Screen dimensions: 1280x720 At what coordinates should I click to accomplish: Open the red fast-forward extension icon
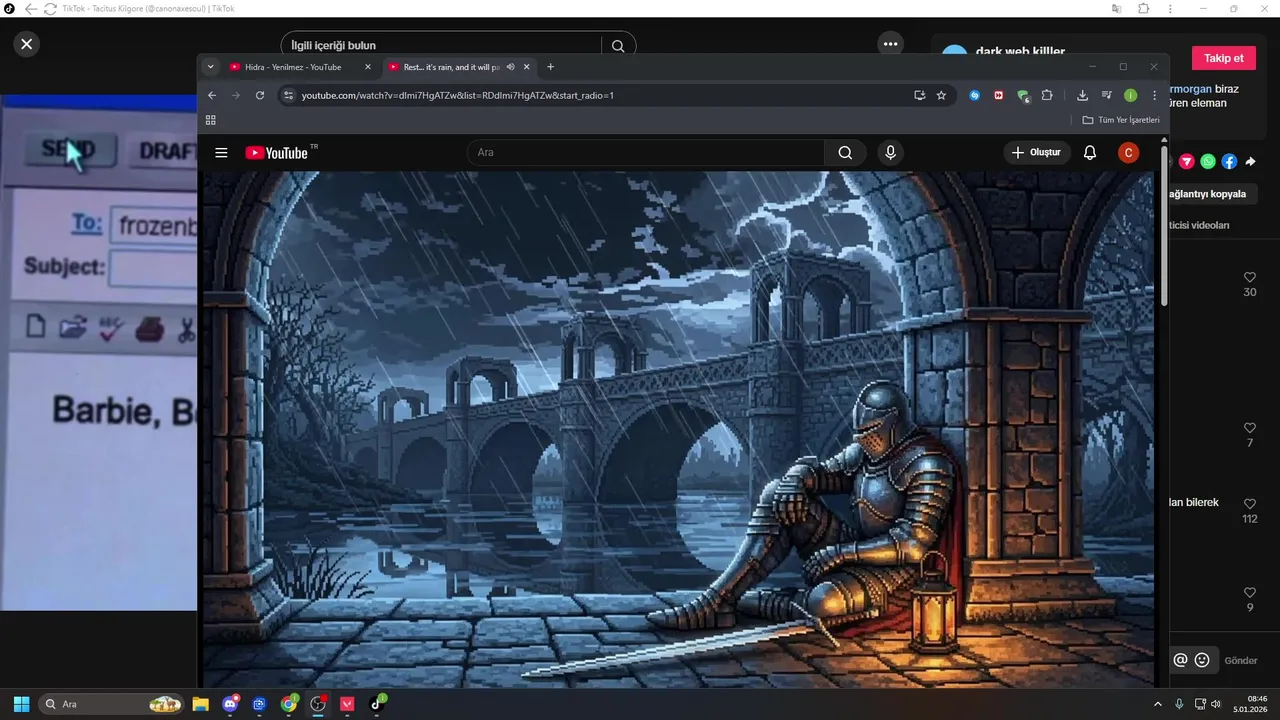click(999, 95)
